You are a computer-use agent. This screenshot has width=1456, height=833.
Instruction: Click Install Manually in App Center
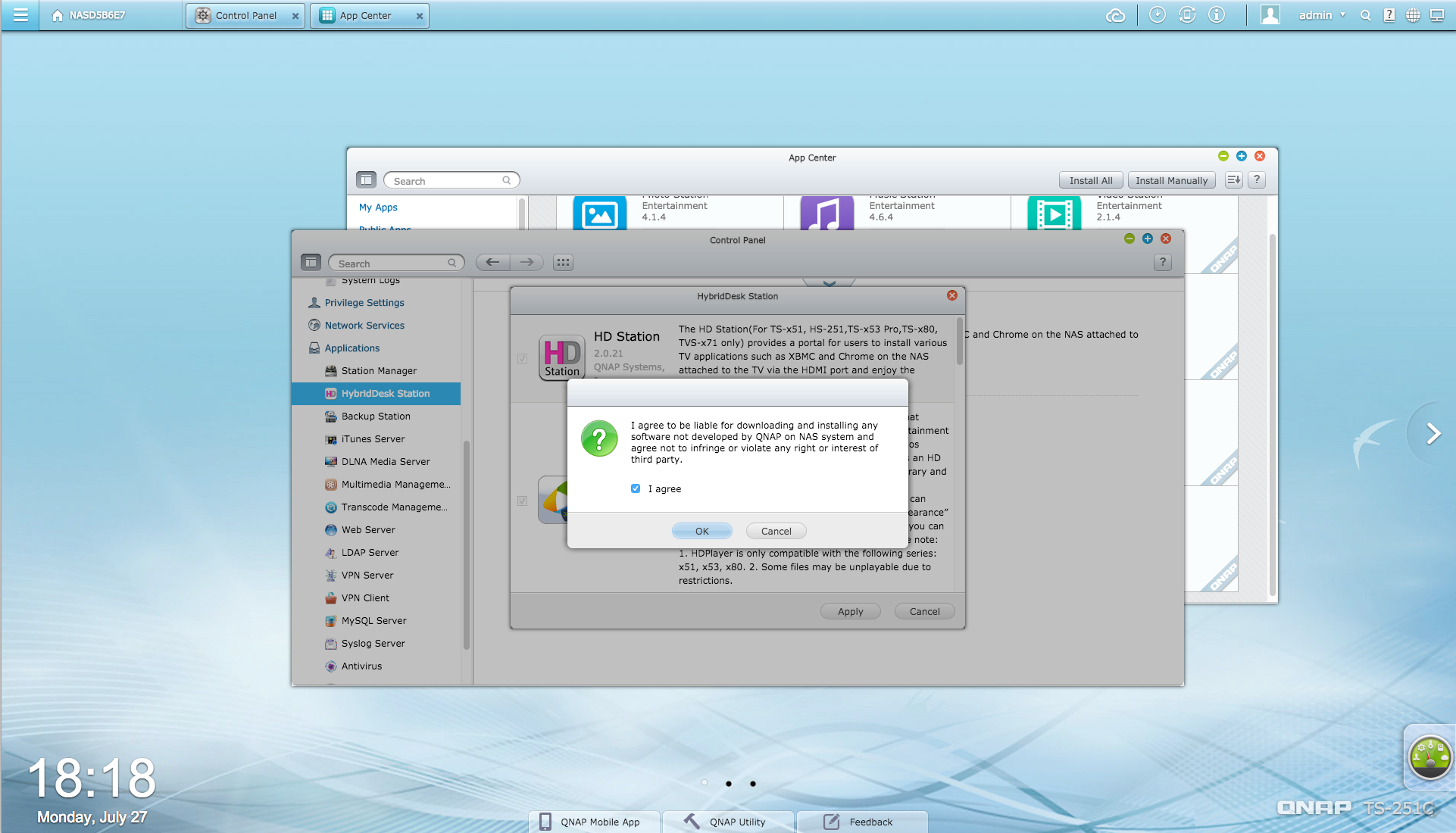pos(1172,180)
